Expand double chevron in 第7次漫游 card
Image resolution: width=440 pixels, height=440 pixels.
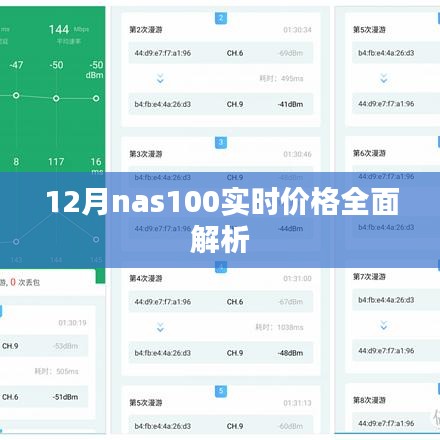(x=384, y=325)
